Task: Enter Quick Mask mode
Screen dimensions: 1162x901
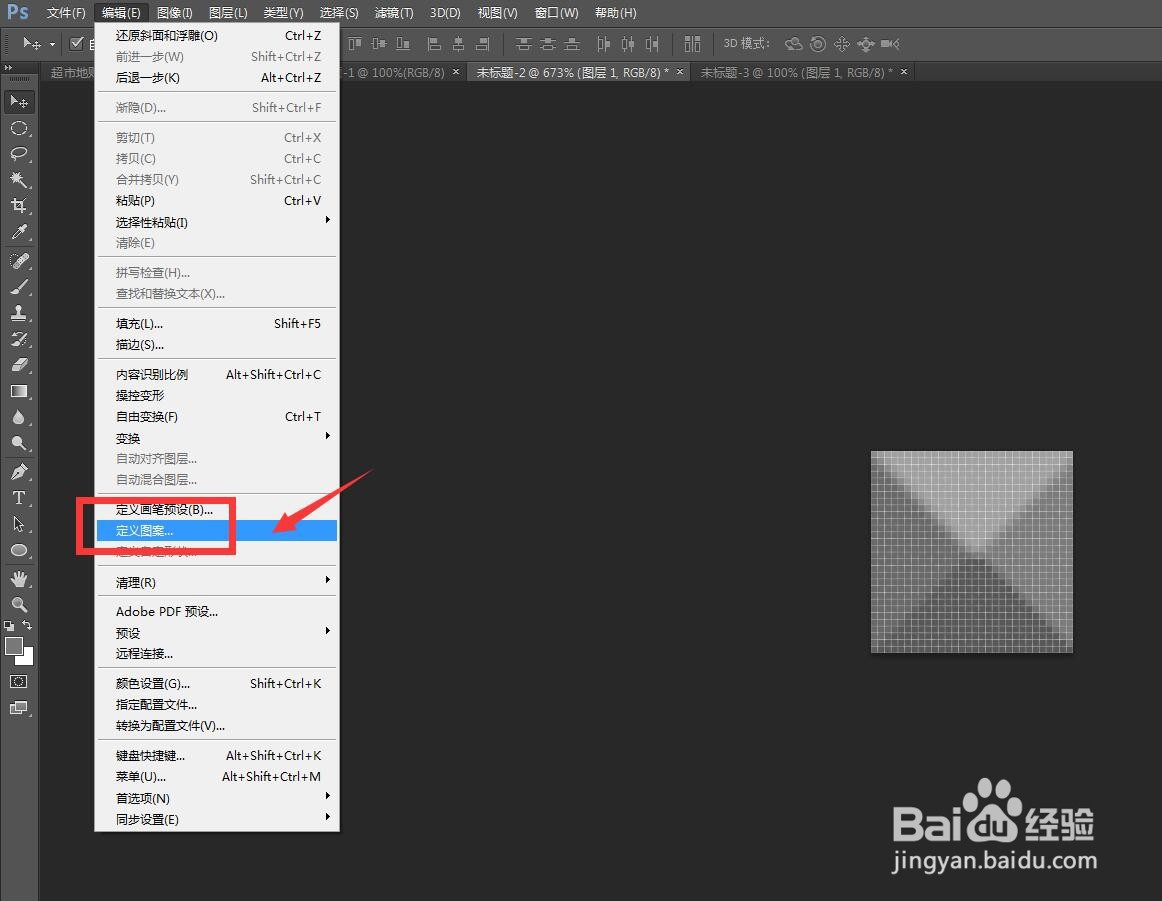Action: (19, 681)
